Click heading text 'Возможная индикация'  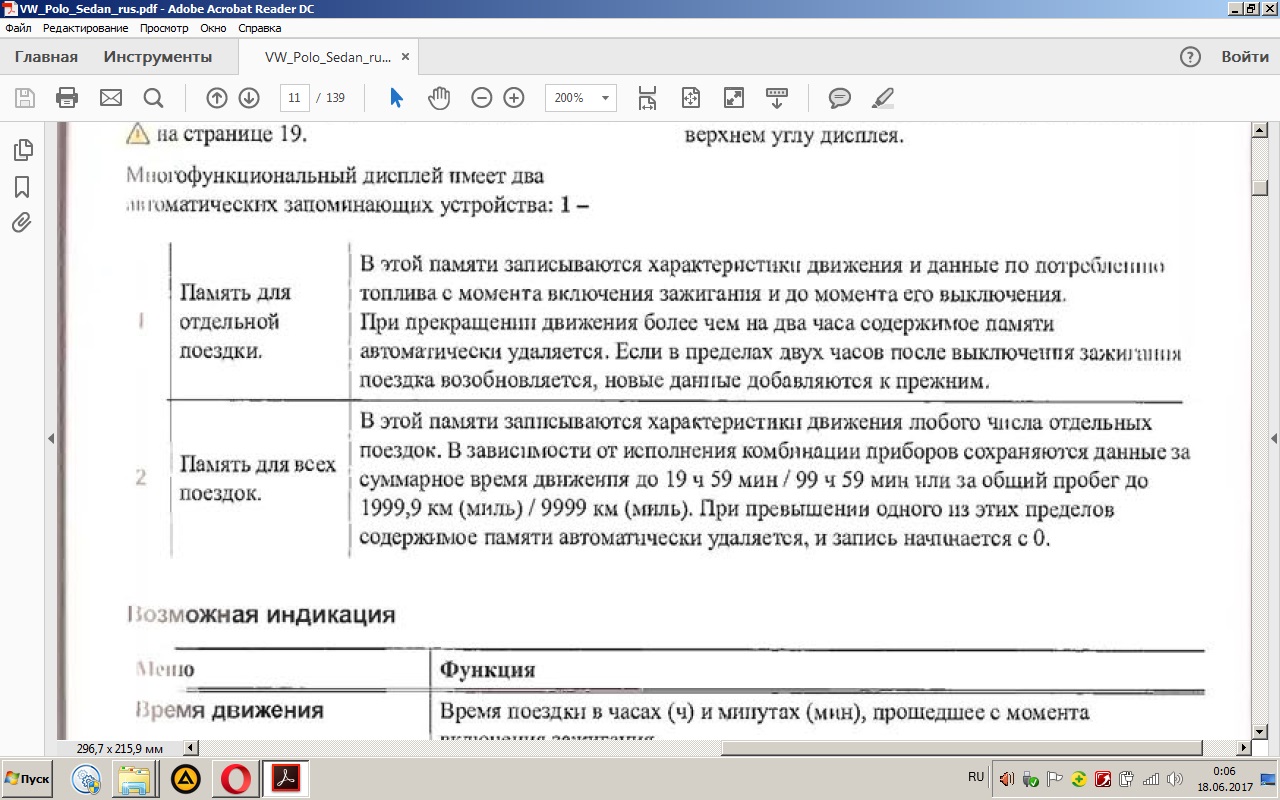pyautogui.click(x=261, y=614)
